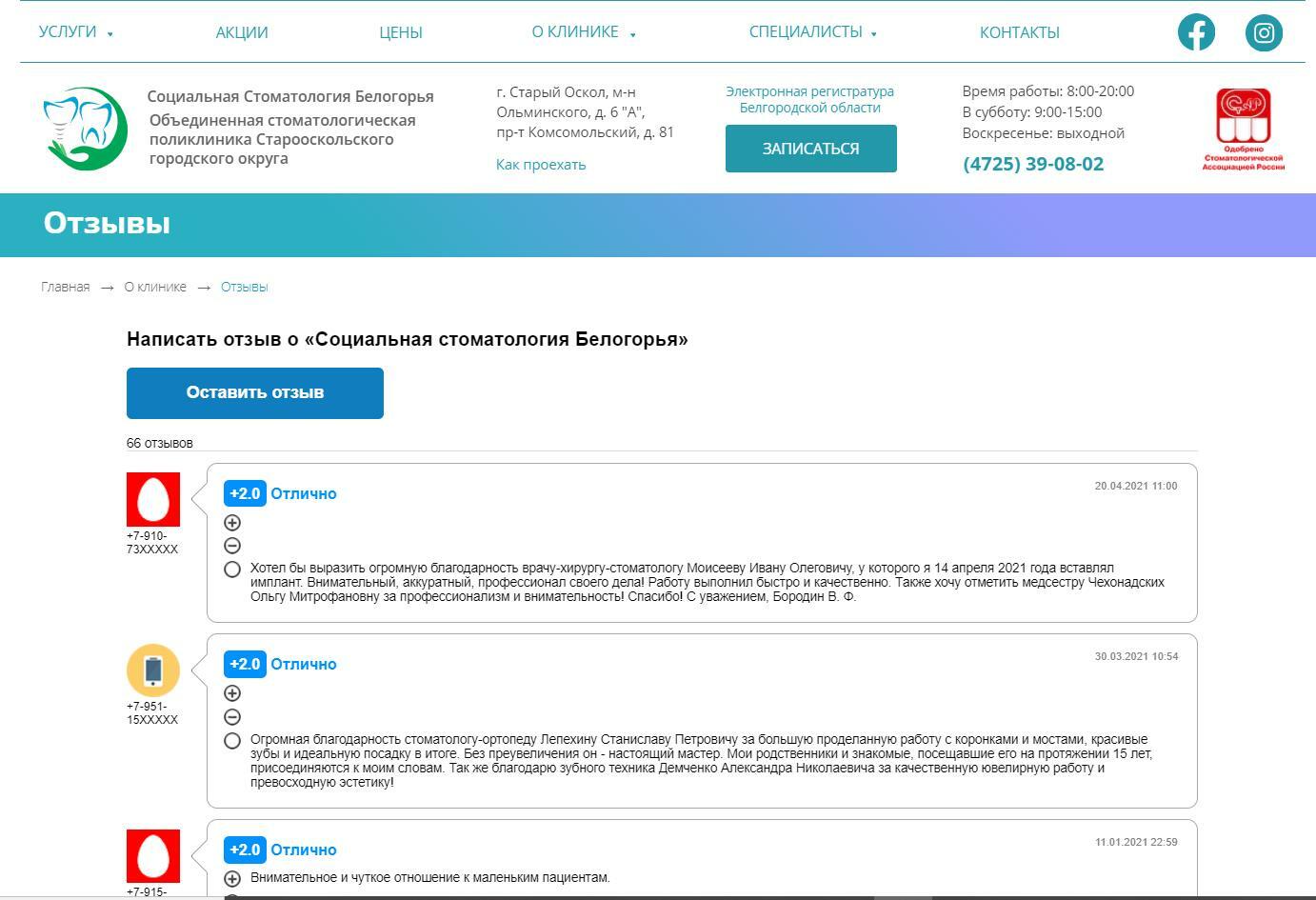Go to О клинике breadcrumb

coord(155,287)
